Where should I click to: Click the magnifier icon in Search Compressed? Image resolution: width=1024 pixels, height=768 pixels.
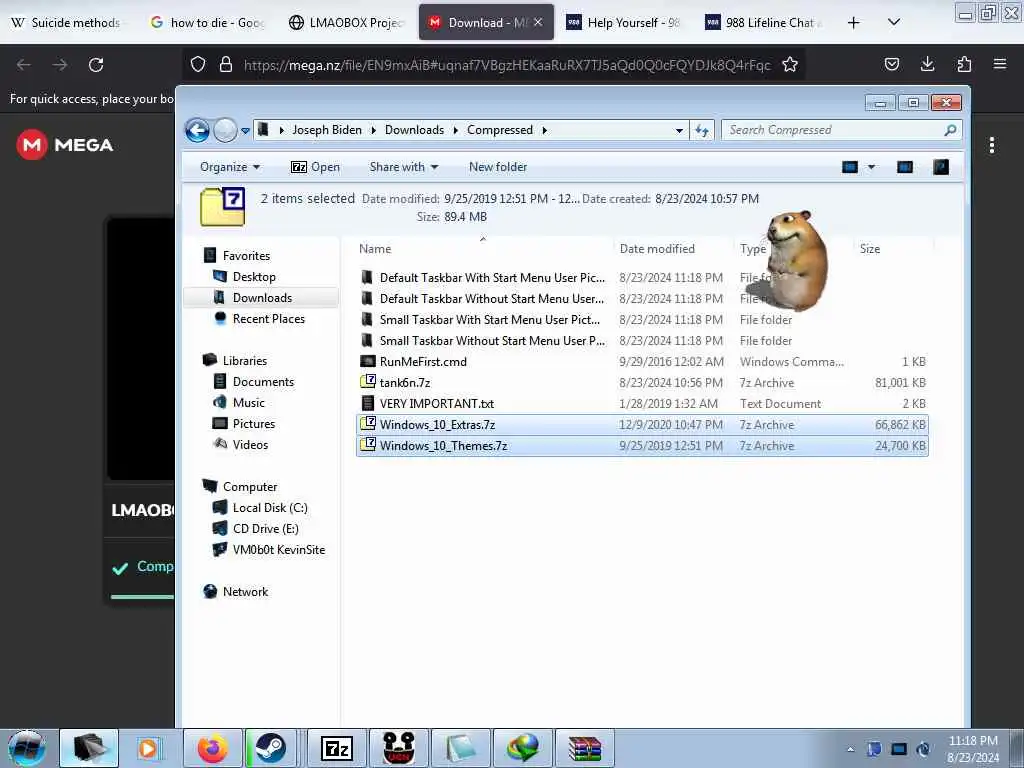tap(950, 130)
